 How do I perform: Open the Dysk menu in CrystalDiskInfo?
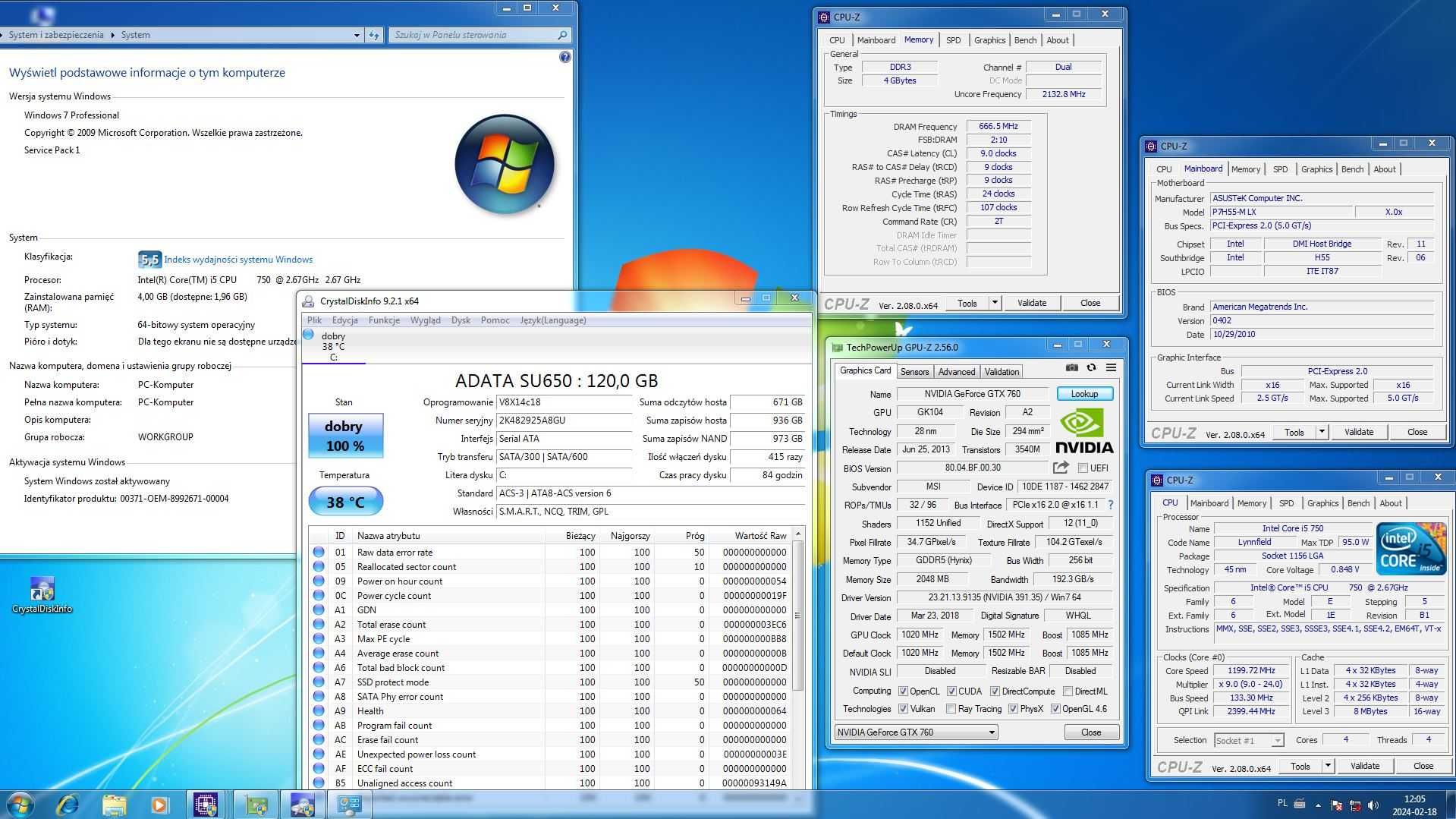[x=461, y=320]
